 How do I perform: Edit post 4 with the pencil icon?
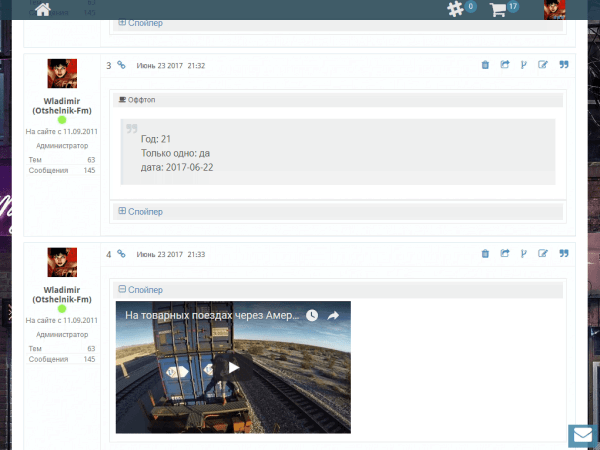pos(543,254)
